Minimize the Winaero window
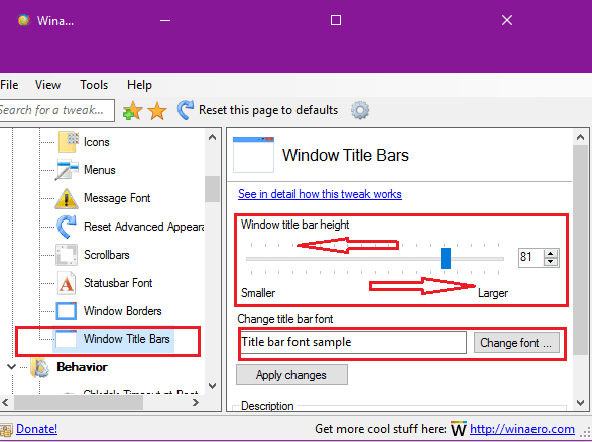The image size is (592, 442). [x=165, y=20]
